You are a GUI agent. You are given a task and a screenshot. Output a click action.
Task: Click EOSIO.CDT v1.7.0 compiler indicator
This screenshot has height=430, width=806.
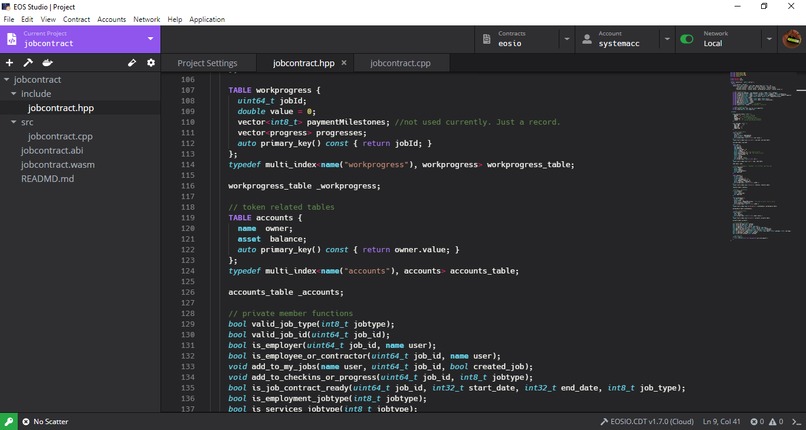(645, 422)
